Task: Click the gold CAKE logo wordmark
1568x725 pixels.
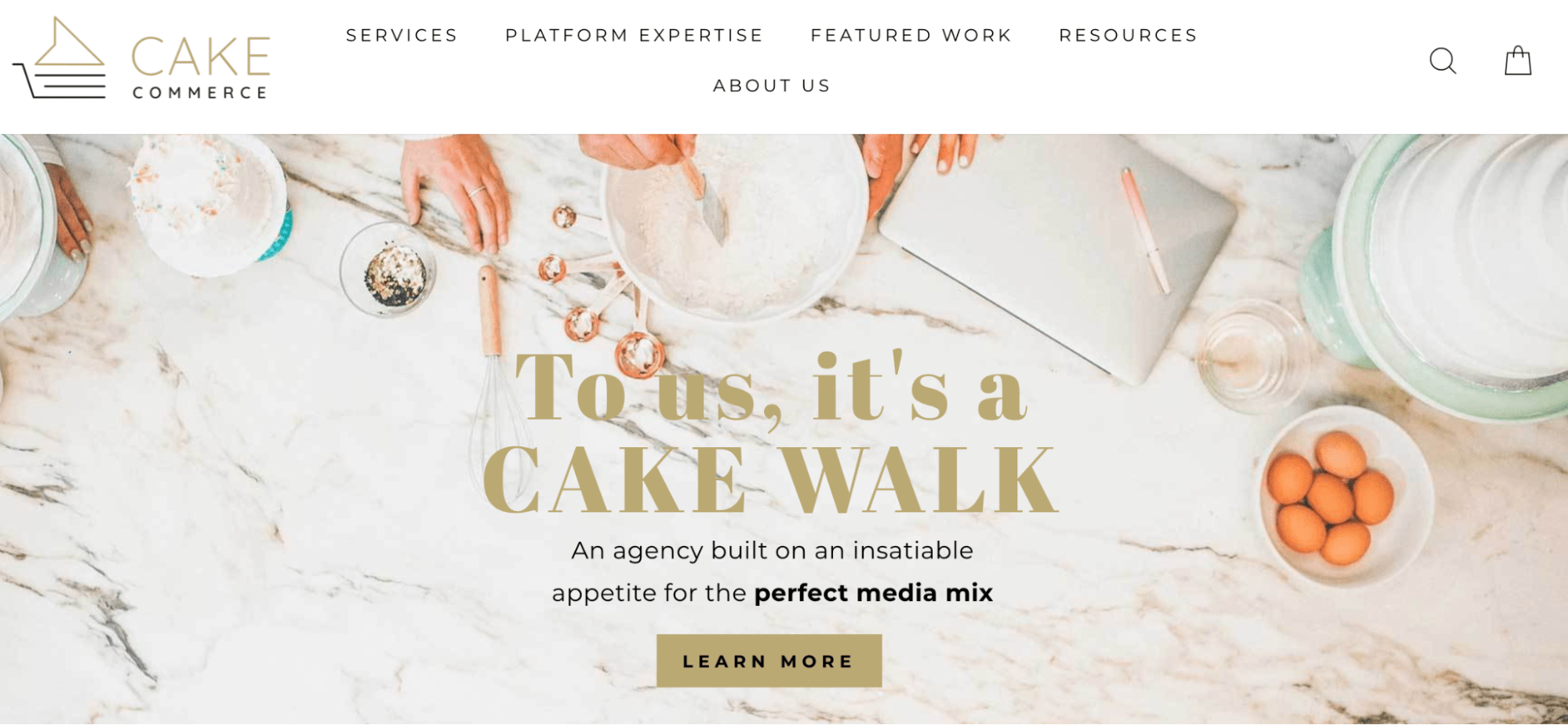Action: [201, 56]
